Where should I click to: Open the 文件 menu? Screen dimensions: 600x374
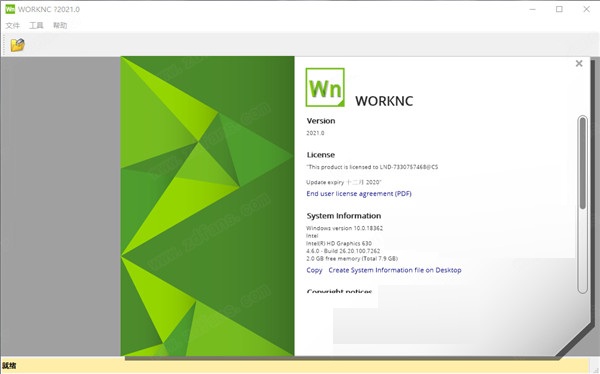pyautogui.click(x=13, y=25)
